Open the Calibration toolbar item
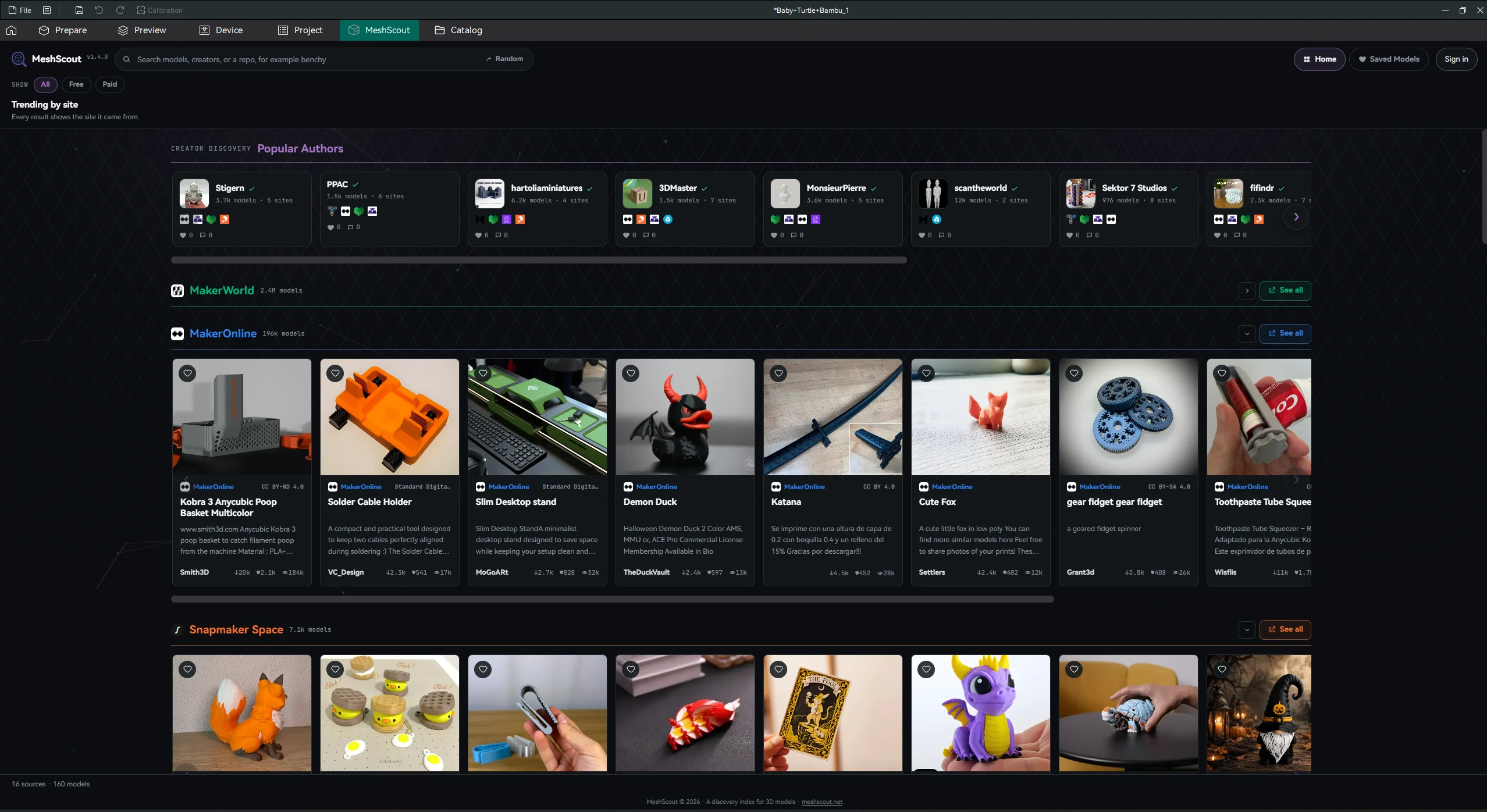Viewport: 1487px width, 812px height. (159, 10)
